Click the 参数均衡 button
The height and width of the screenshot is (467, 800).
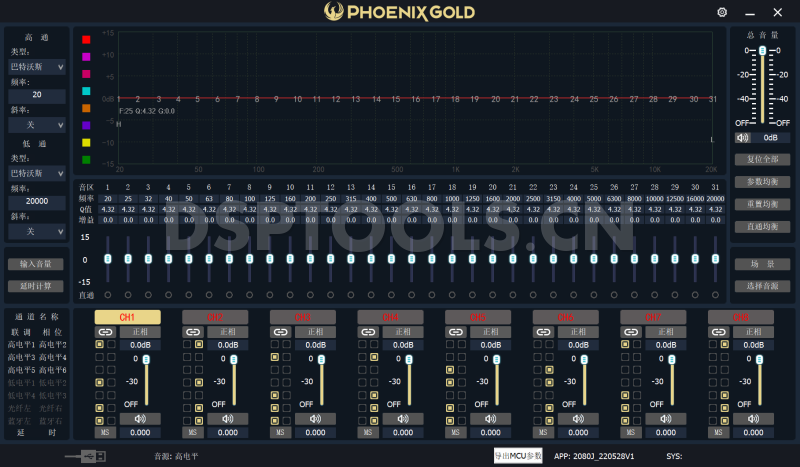pyautogui.click(x=763, y=182)
